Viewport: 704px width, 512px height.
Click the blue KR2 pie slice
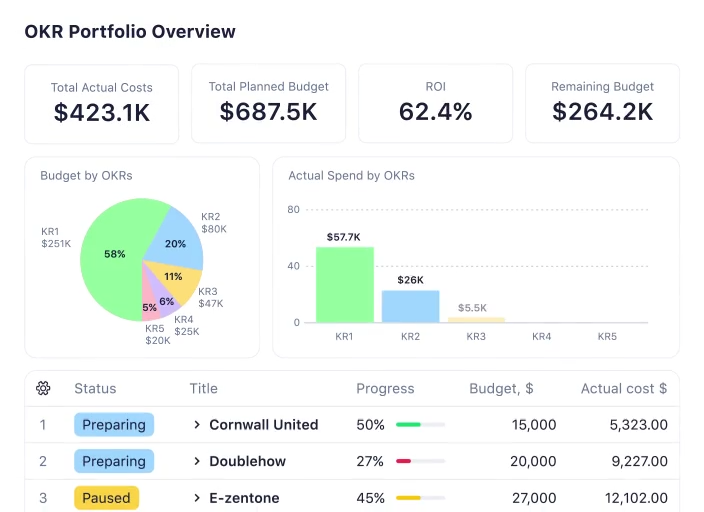[177, 240]
